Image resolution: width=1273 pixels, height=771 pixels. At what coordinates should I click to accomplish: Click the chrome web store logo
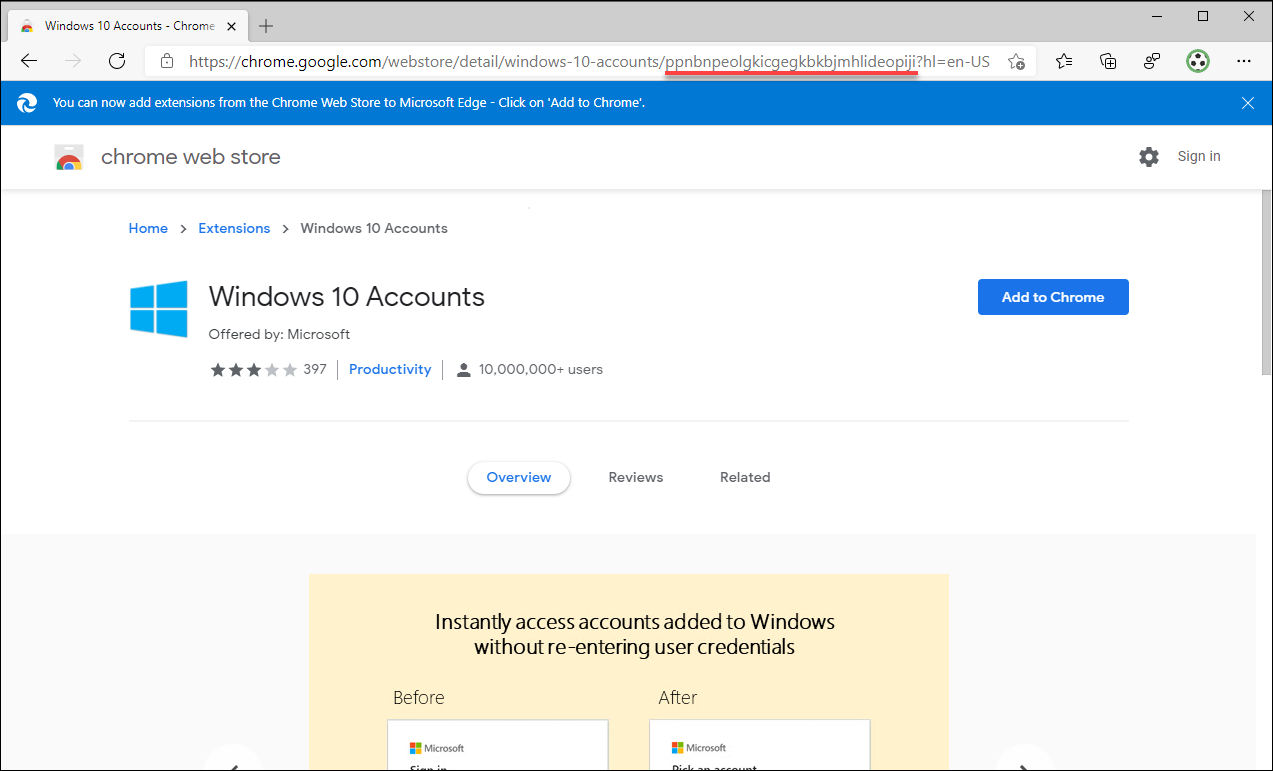(69, 157)
